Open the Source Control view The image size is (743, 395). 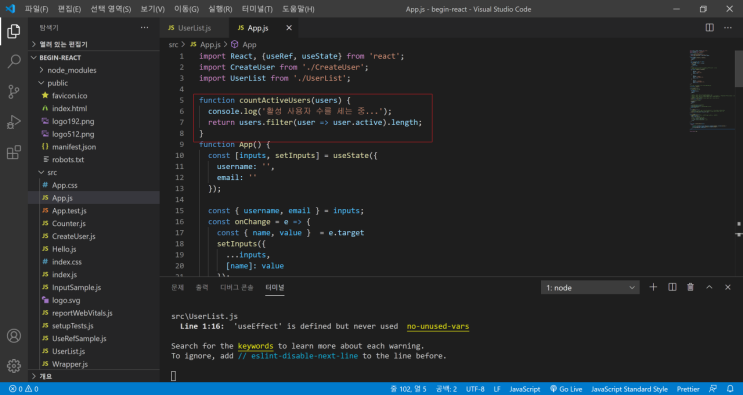coord(14,92)
